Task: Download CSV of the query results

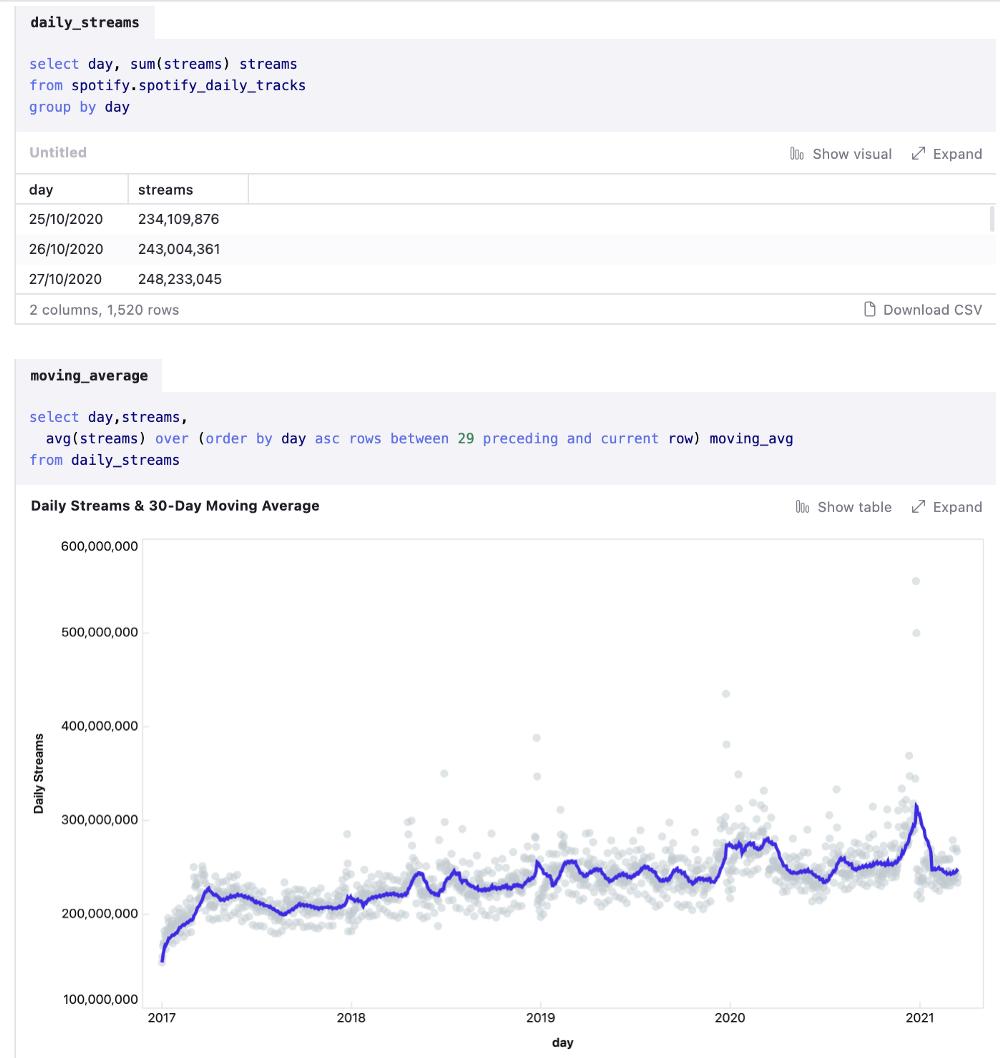Action: pyautogui.click(x=923, y=310)
